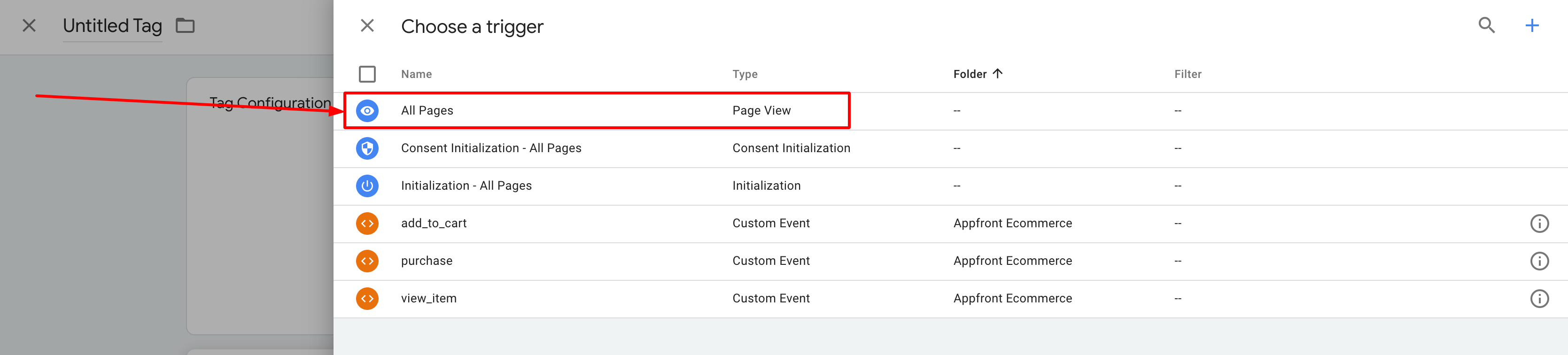Select the purchase trigger name
1568x355 pixels.
[426, 261]
